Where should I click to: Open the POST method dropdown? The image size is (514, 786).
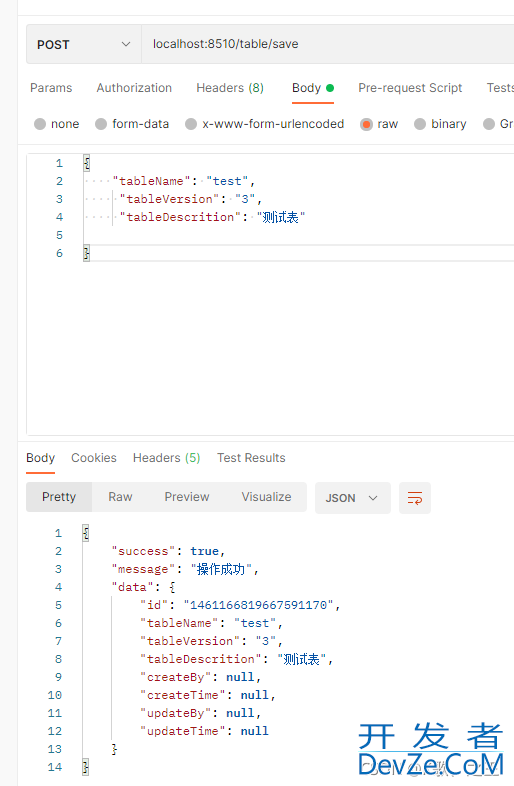coord(84,45)
